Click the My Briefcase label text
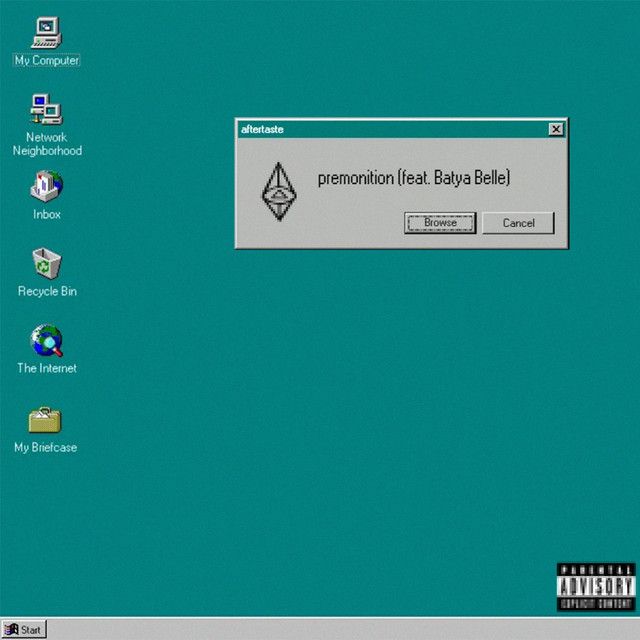The width and height of the screenshot is (640, 640). tap(45, 447)
